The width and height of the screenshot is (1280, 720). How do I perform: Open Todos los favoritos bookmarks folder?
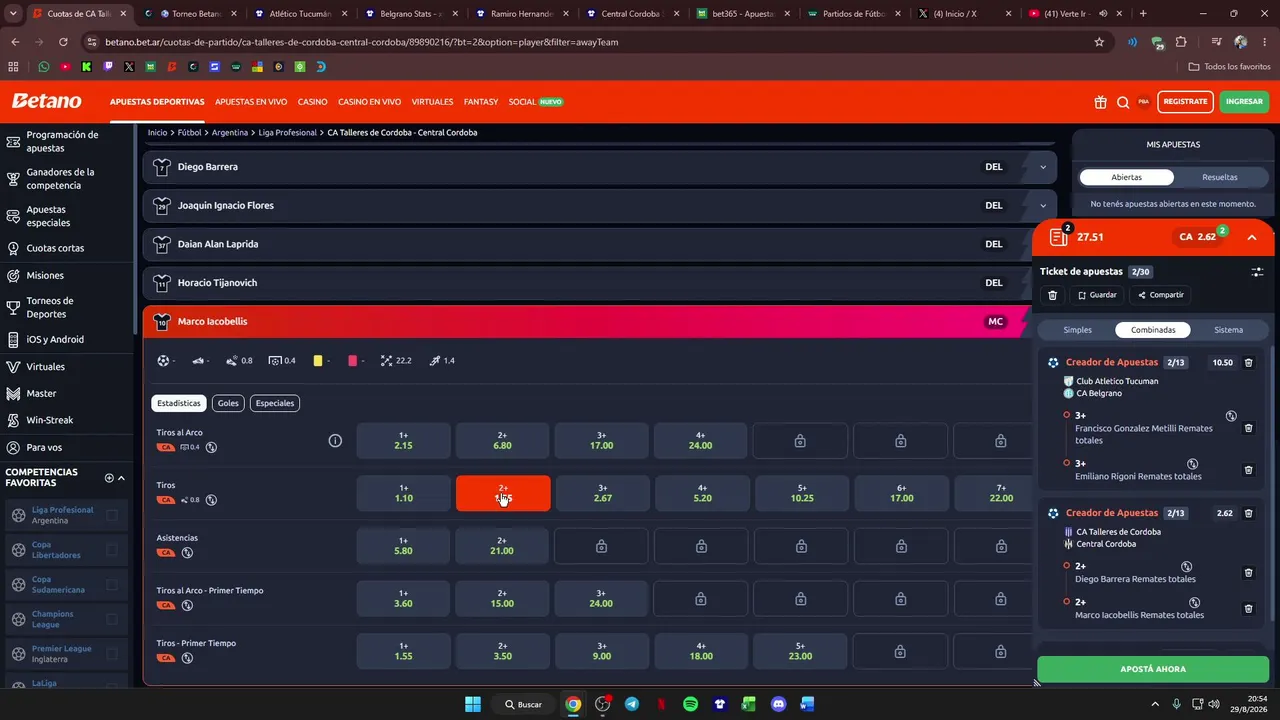coord(1229,66)
